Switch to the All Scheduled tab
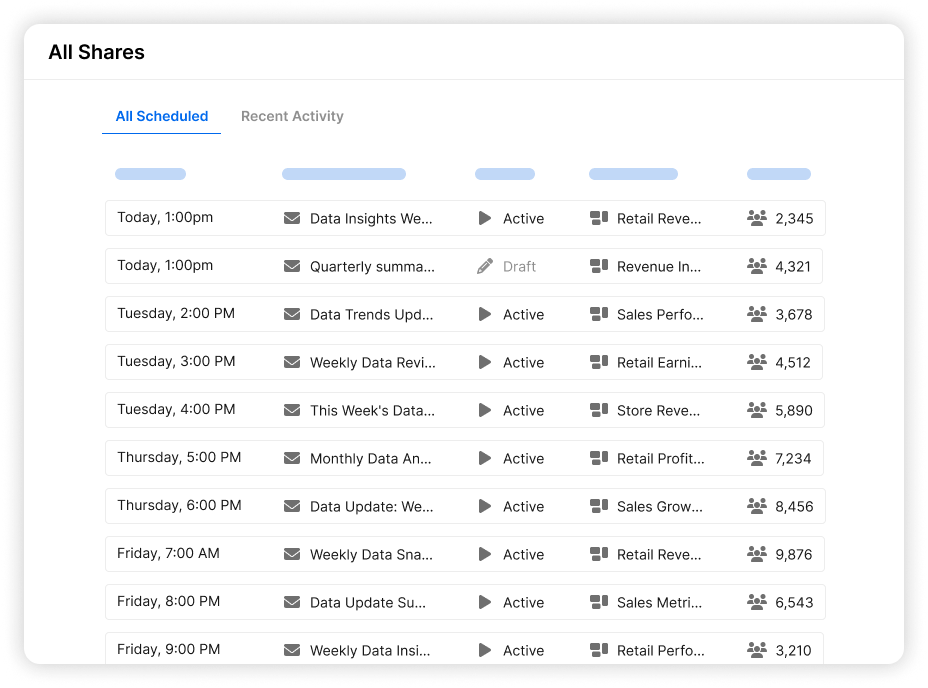 [x=162, y=116]
